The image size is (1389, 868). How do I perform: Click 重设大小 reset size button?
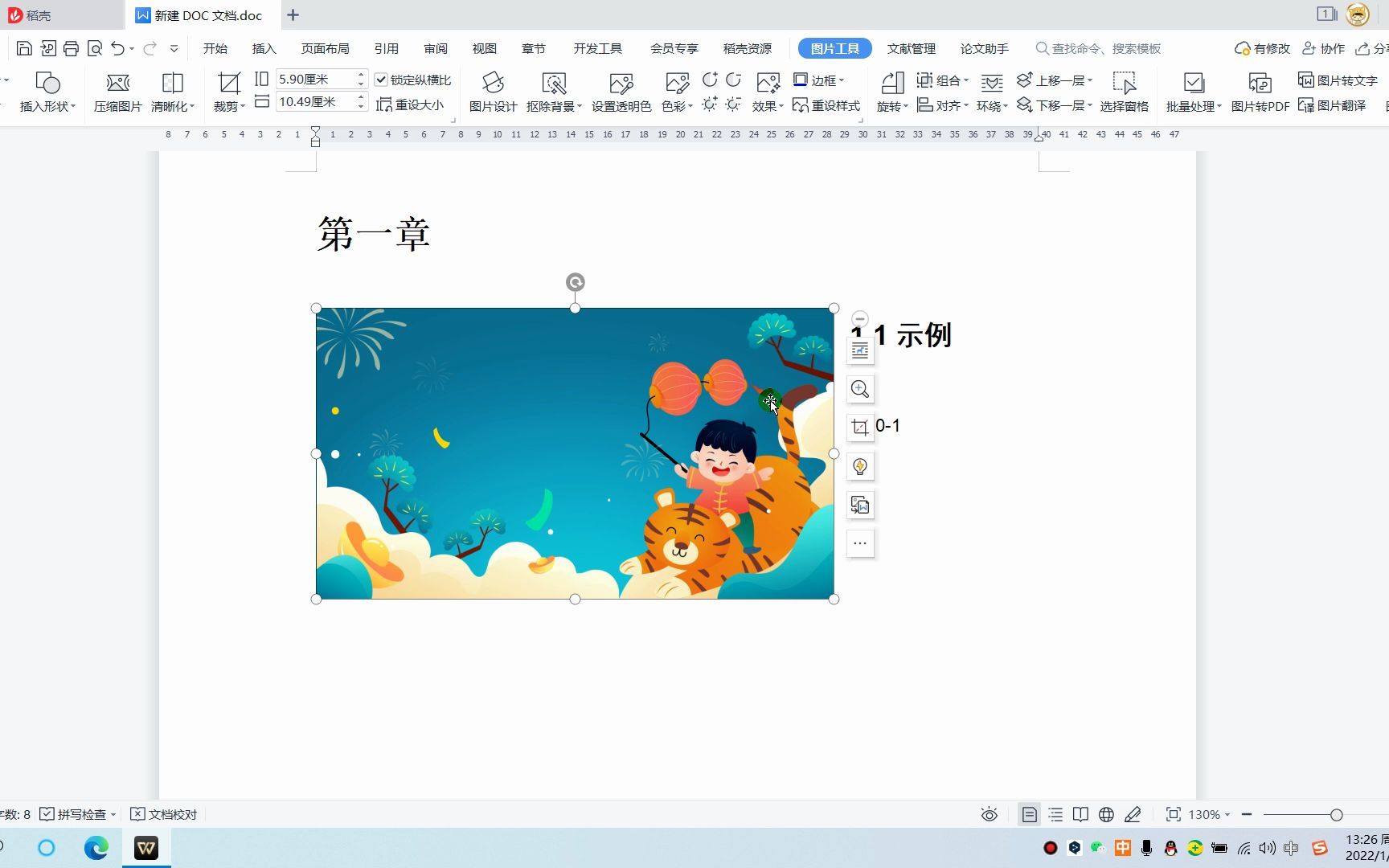[411, 104]
